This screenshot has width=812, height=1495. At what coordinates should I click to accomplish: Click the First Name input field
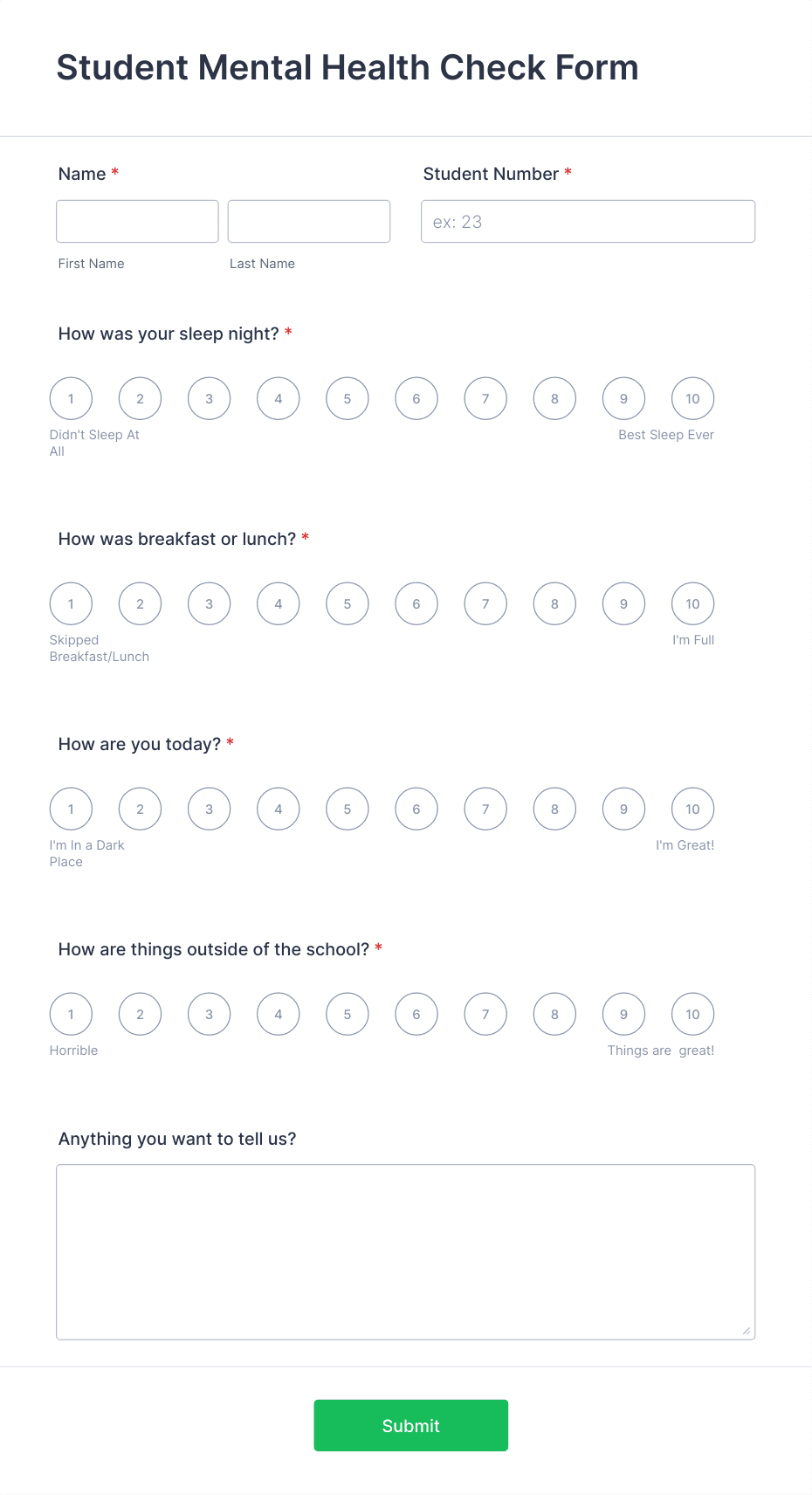pos(137,221)
